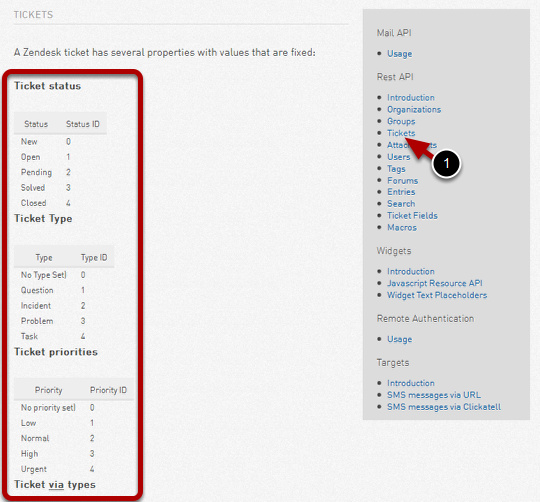The image size is (540, 502).
Task: Open Javascript Resource API link
Action: [x=435, y=283]
